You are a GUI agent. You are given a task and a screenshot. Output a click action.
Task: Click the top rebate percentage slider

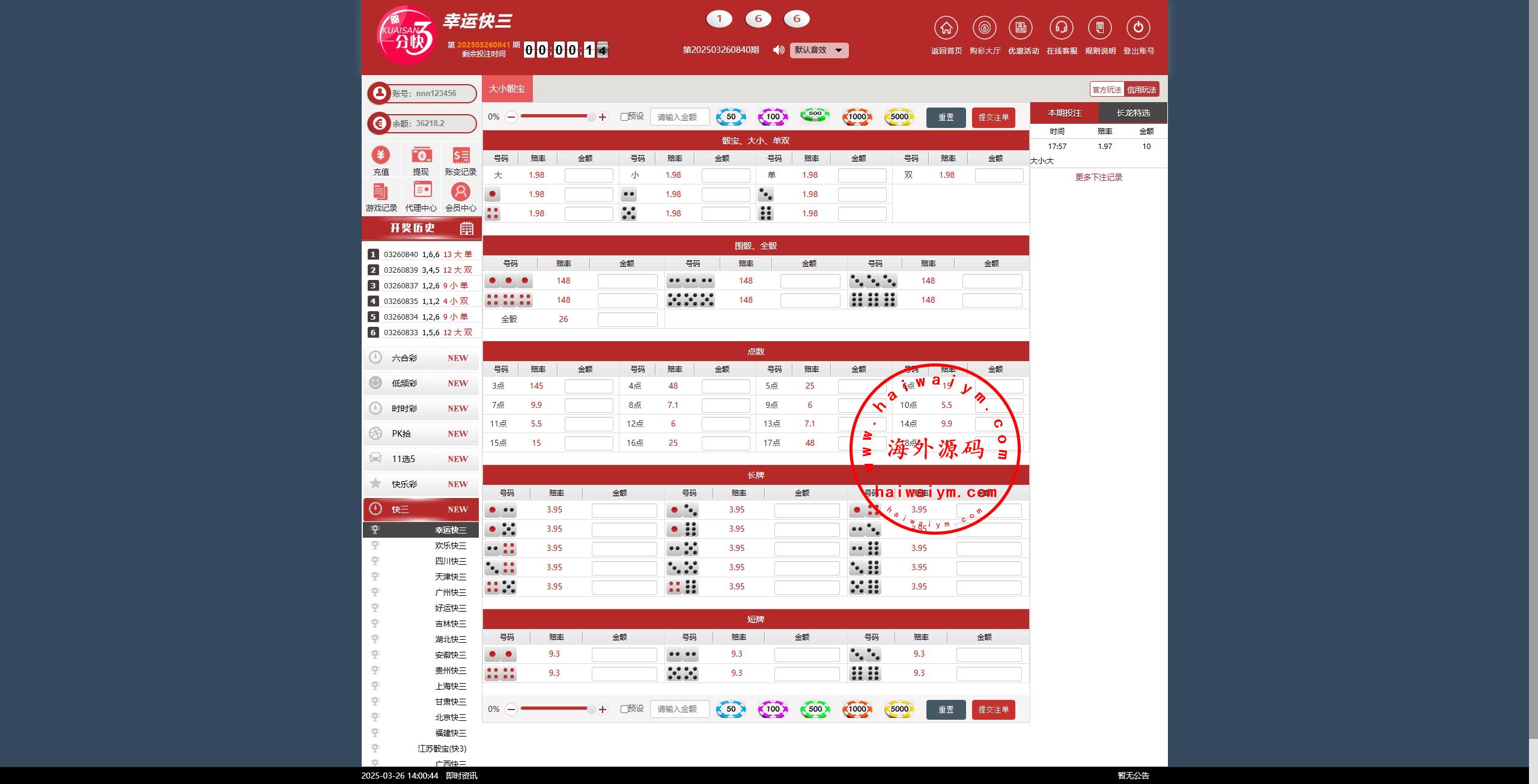click(x=556, y=117)
